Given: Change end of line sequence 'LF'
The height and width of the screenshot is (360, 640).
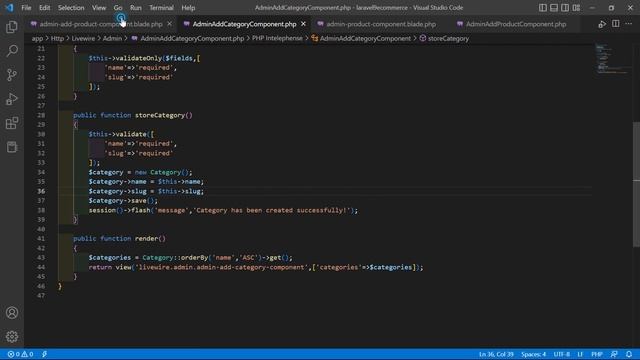Looking at the screenshot, I should pos(580,354).
